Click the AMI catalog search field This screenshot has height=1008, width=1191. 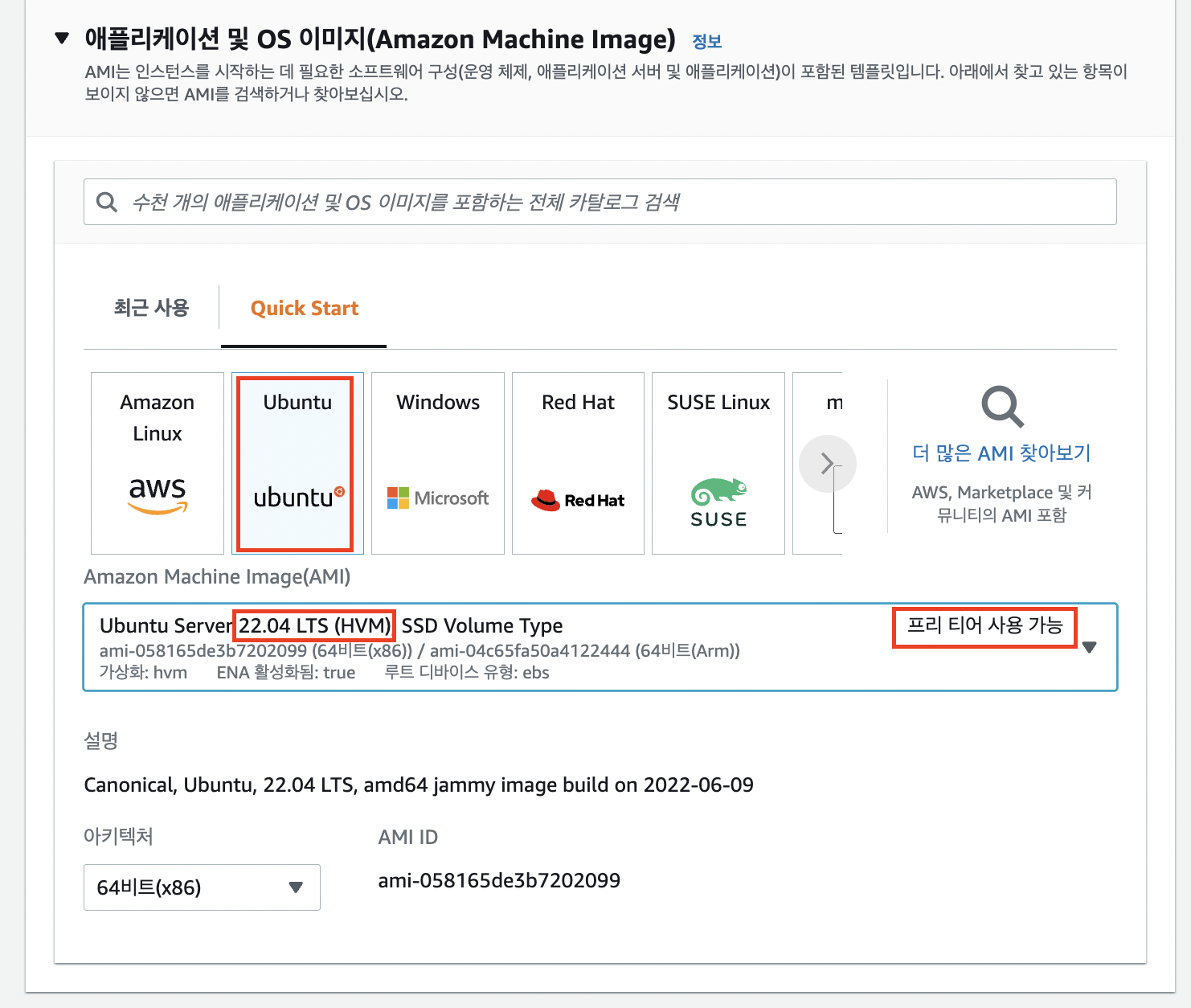point(600,202)
